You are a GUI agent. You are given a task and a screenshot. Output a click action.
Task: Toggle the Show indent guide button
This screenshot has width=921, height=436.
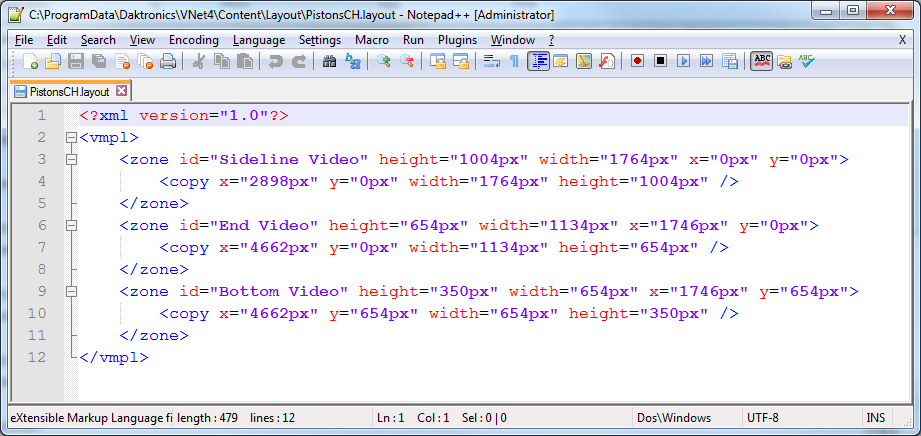click(x=539, y=62)
